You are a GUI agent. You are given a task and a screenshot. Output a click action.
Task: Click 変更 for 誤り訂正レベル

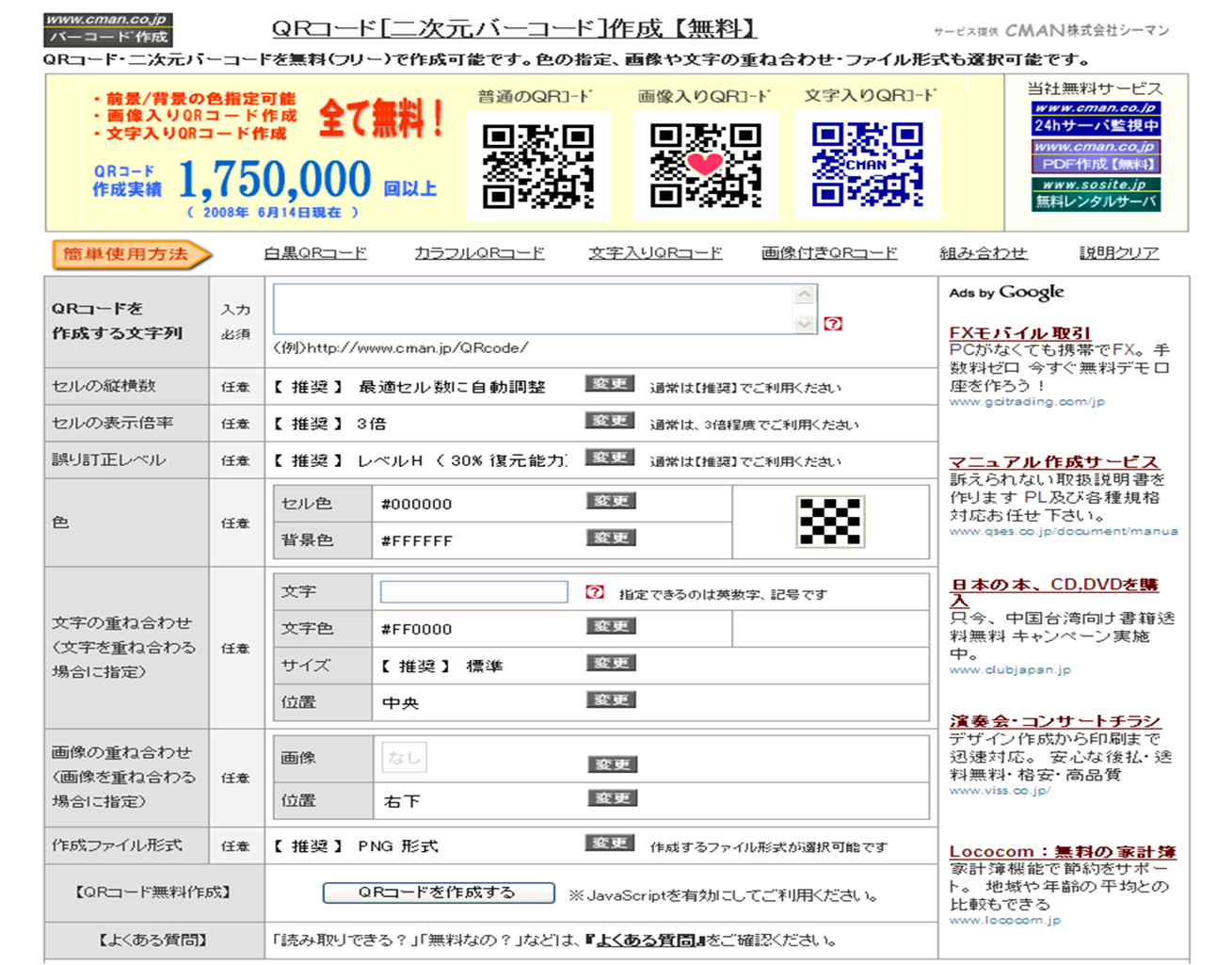(610, 458)
